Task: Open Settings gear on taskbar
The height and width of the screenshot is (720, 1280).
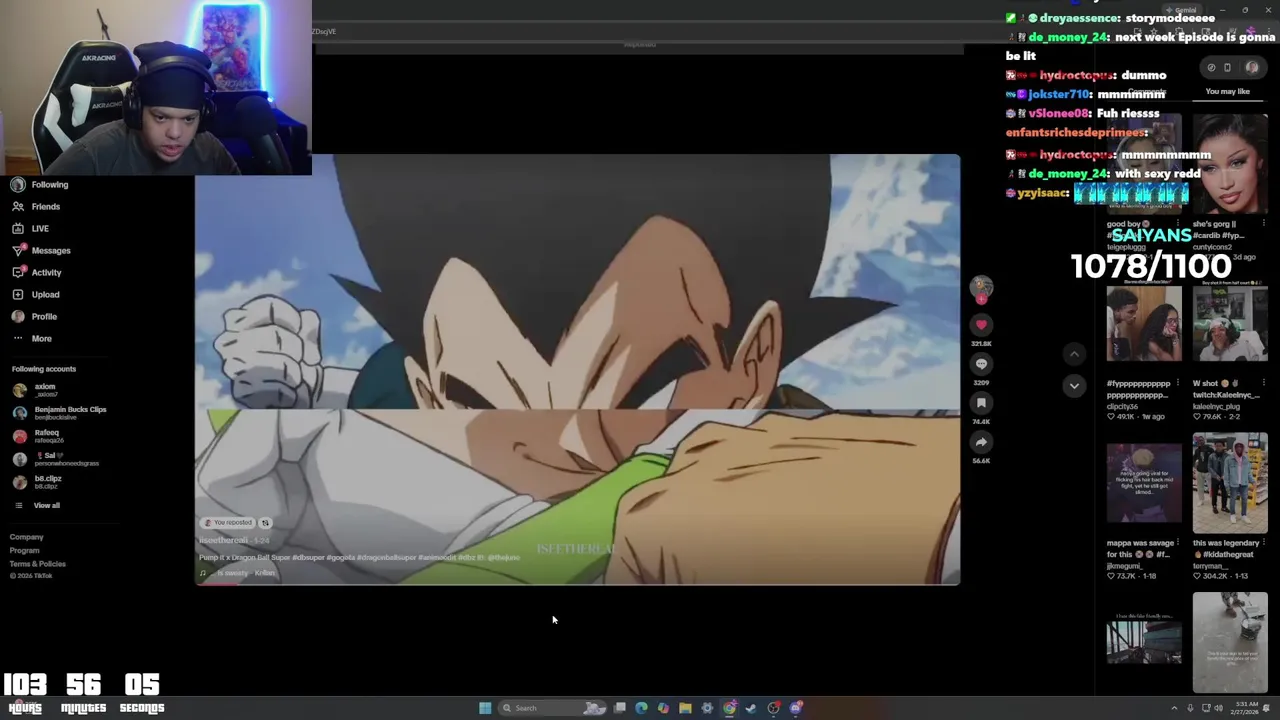Action: tap(707, 708)
